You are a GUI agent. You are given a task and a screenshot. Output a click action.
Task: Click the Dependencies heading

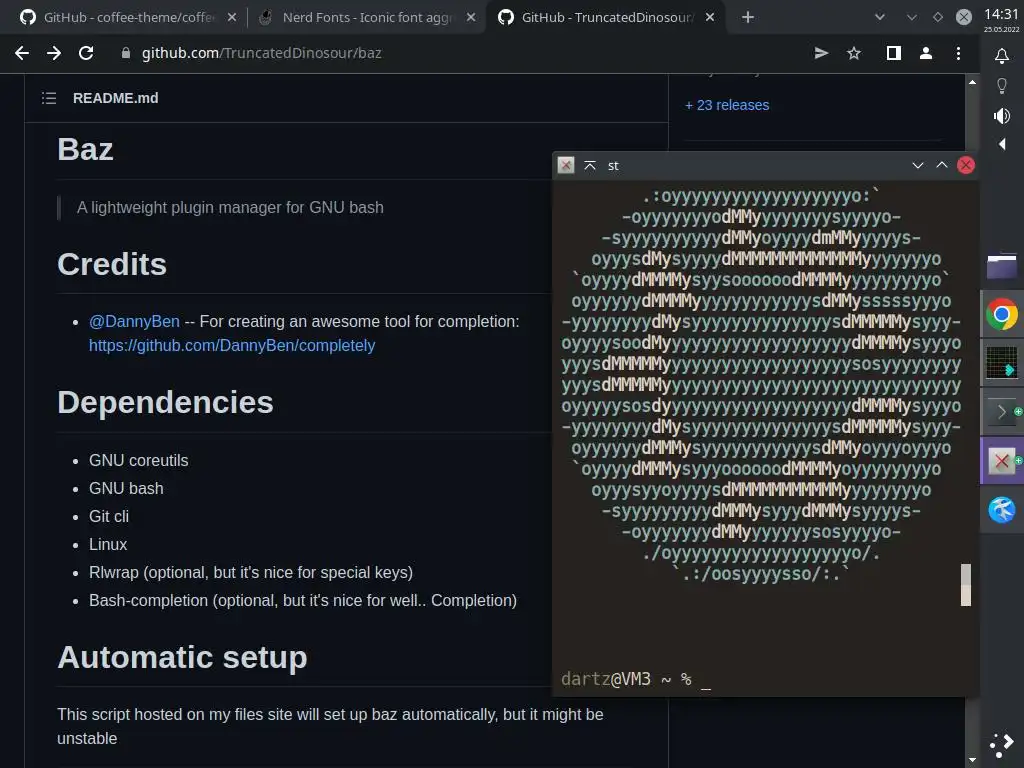click(x=165, y=402)
